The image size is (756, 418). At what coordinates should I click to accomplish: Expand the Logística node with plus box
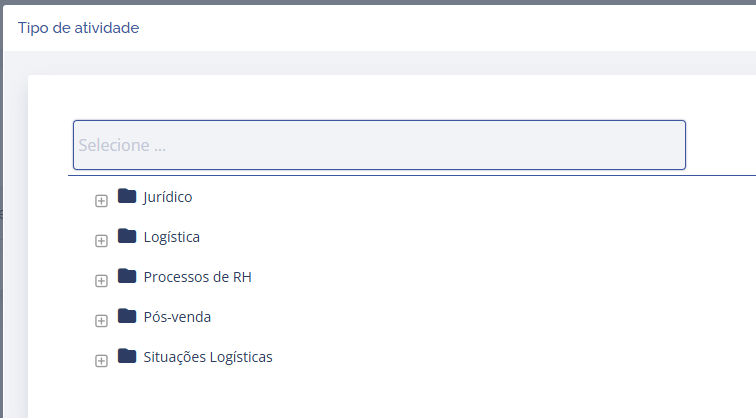coord(101,241)
